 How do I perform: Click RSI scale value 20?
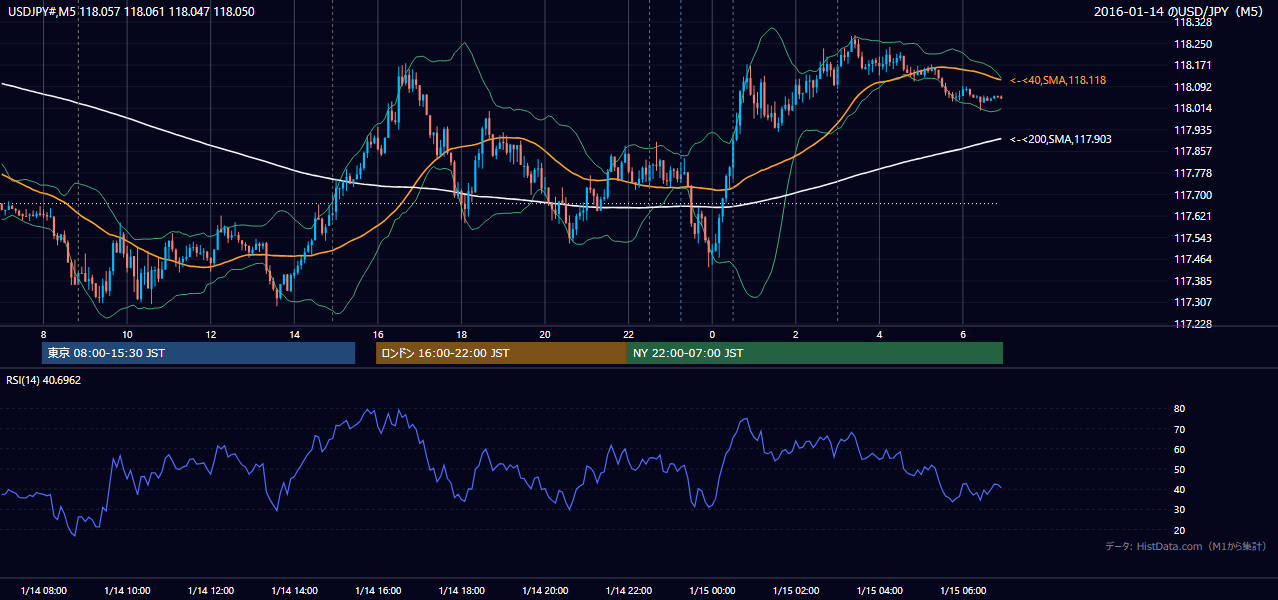(x=1179, y=530)
